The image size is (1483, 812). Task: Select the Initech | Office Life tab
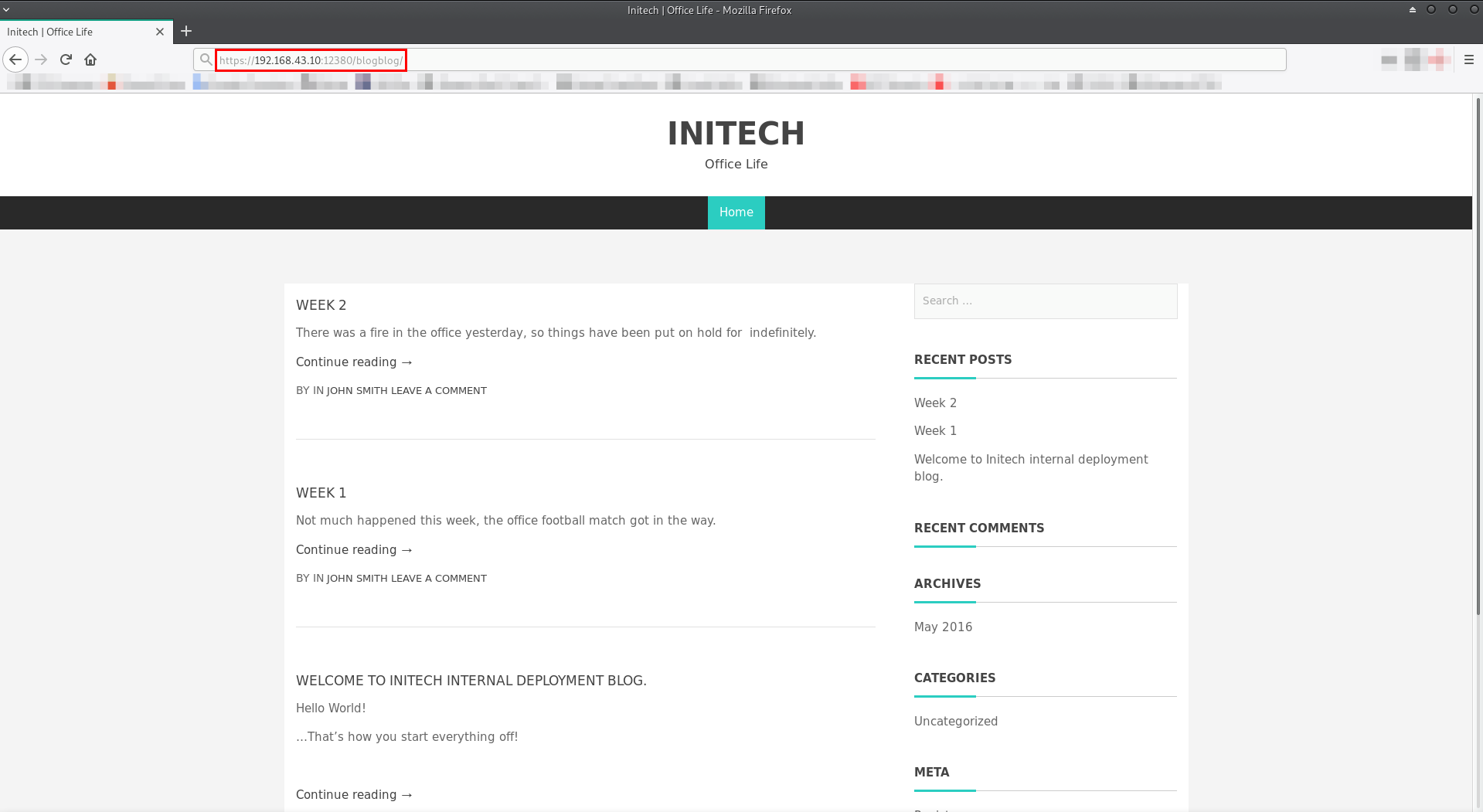pos(87,32)
